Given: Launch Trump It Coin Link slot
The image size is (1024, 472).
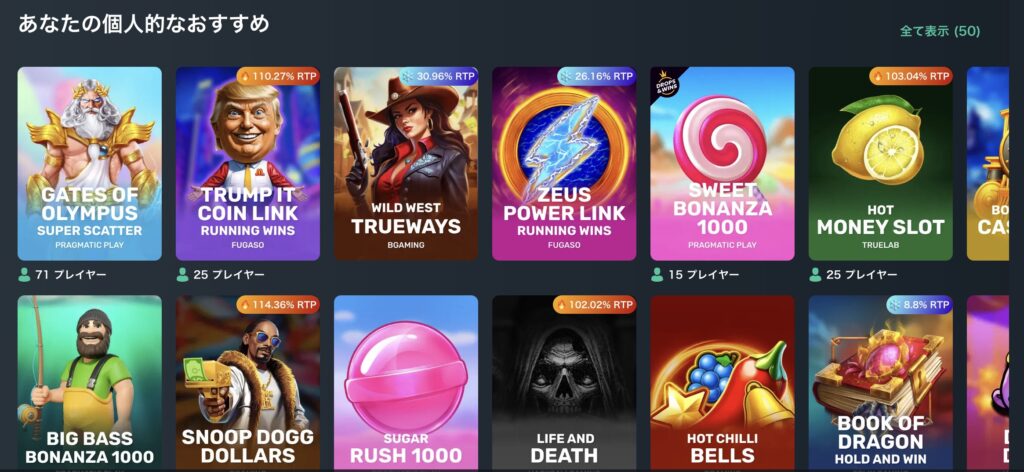Looking at the screenshot, I should click(x=248, y=164).
